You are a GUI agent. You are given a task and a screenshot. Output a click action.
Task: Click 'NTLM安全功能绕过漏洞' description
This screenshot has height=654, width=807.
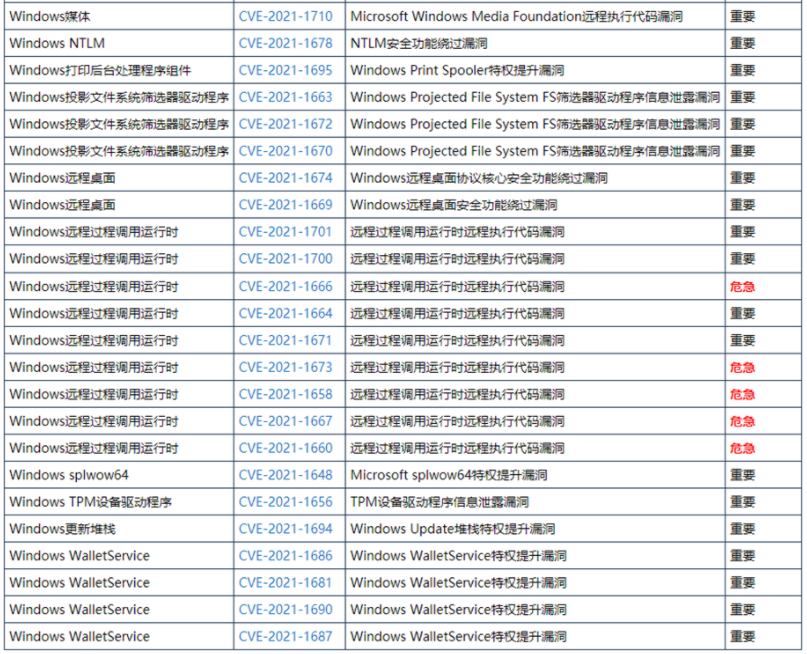pyautogui.click(x=419, y=43)
